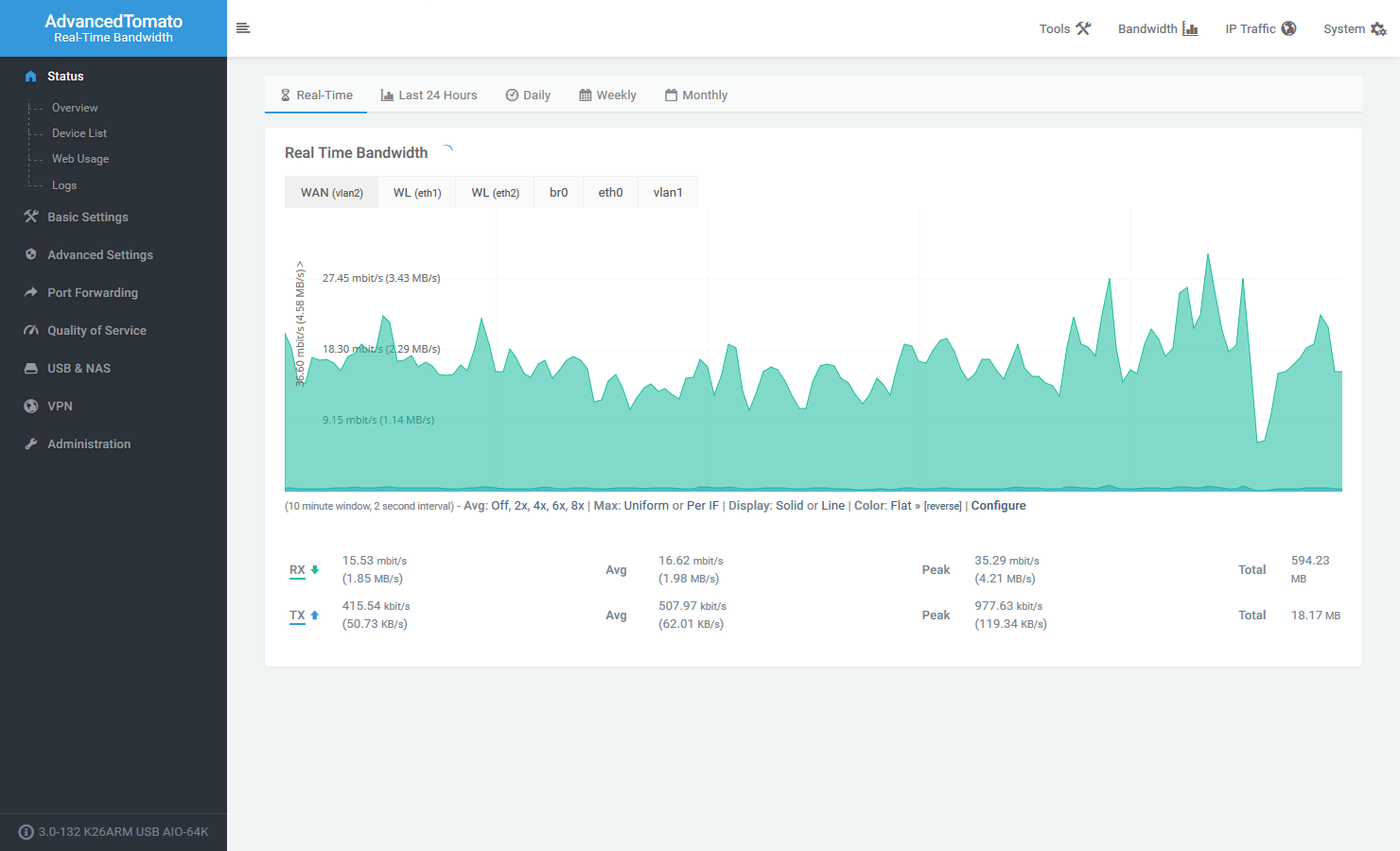The width and height of the screenshot is (1400, 851).
Task: Click the Quality of Service gauge icon
Action: point(31,330)
